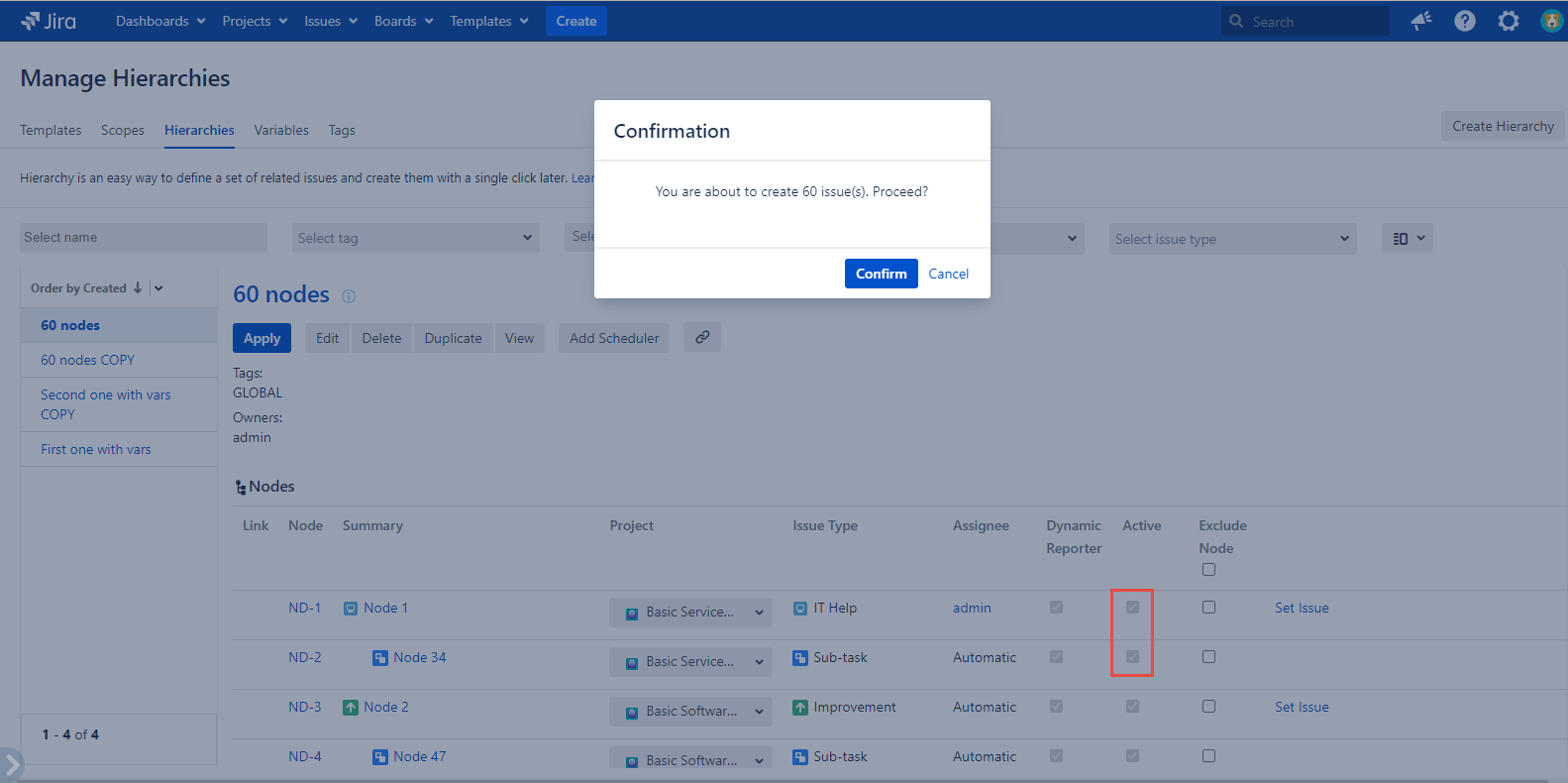Open the notifications megaphone icon
This screenshot has height=783, width=1568.
pos(1421,21)
